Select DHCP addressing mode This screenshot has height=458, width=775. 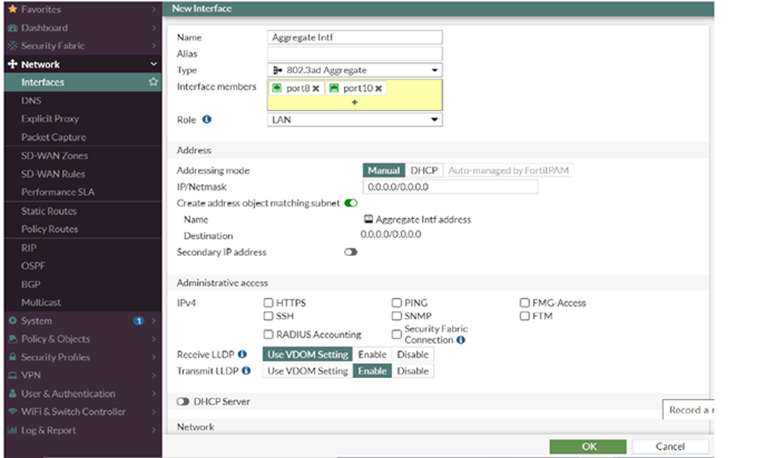point(424,171)
